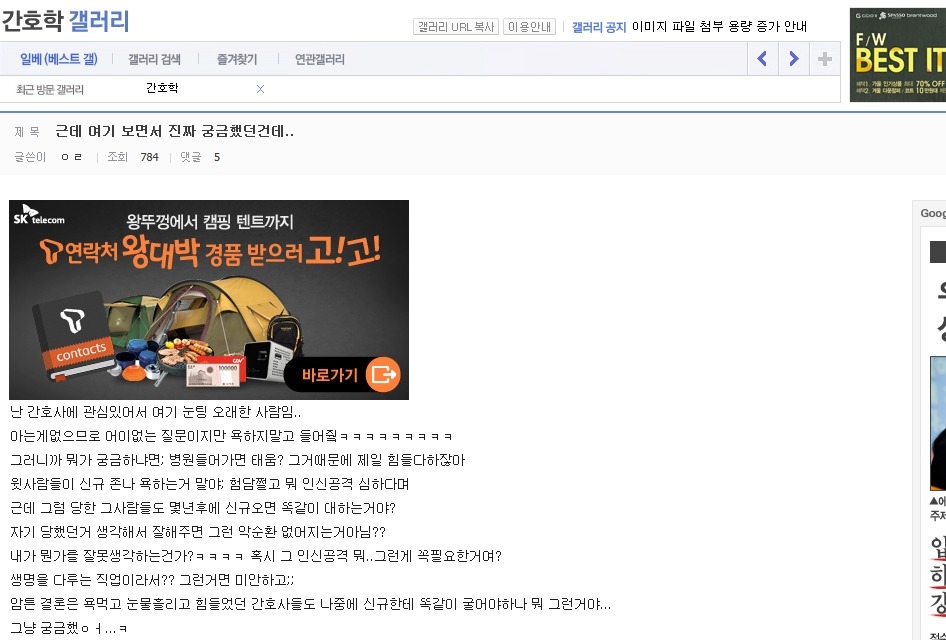Screen dimensions: 946x640
Task: Click 바로가기 button on SK telecom banner
Action: (x=343, y=375)
